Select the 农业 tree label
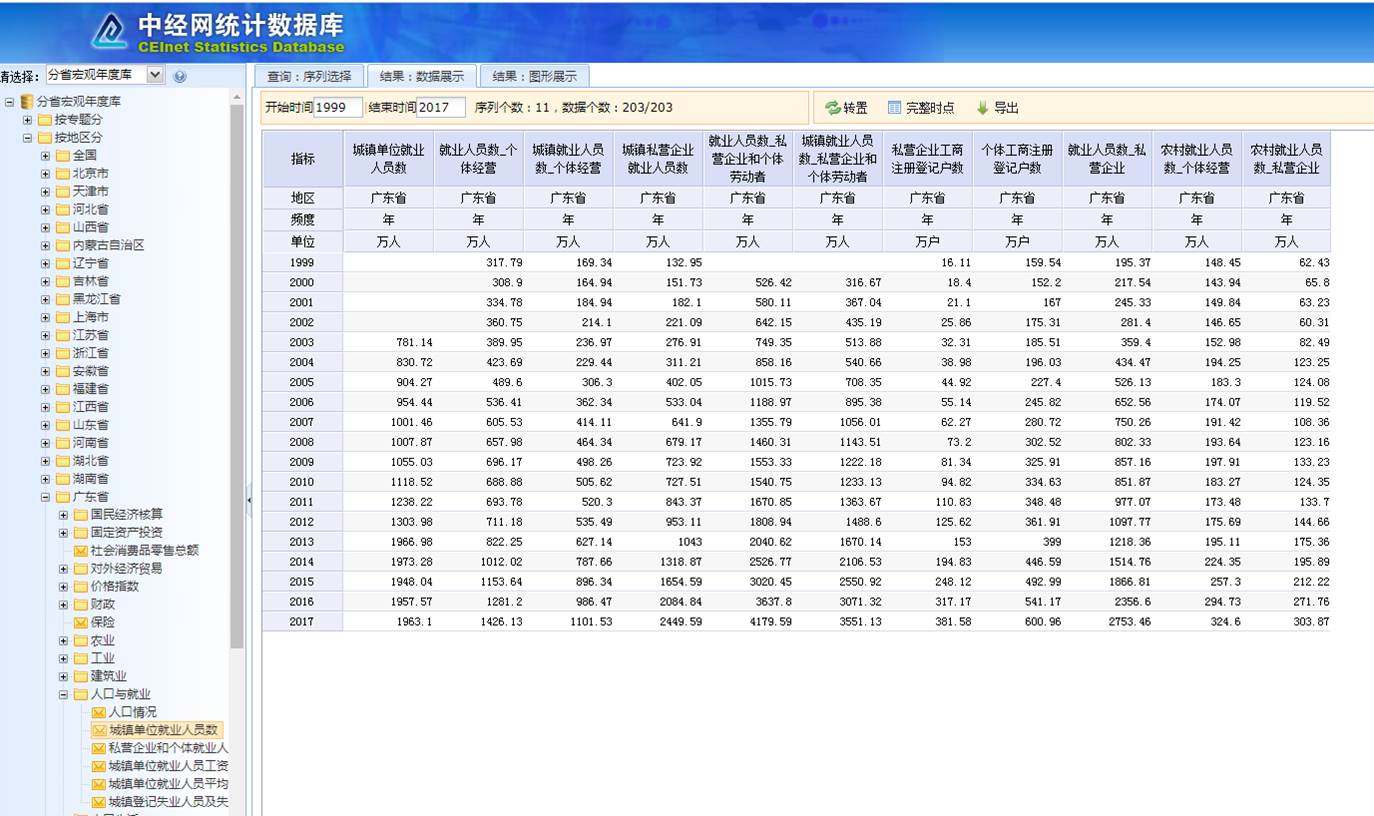 (102, 640)
